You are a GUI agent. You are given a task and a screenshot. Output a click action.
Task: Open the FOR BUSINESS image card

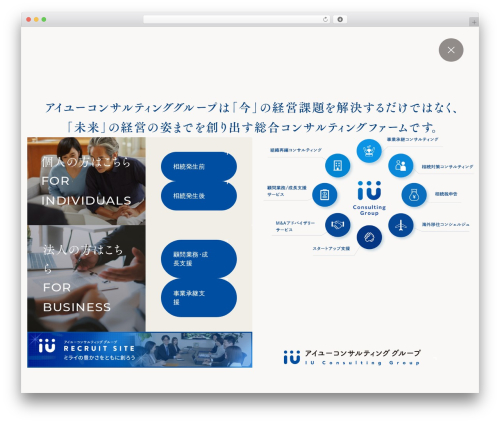click(86, 278)
